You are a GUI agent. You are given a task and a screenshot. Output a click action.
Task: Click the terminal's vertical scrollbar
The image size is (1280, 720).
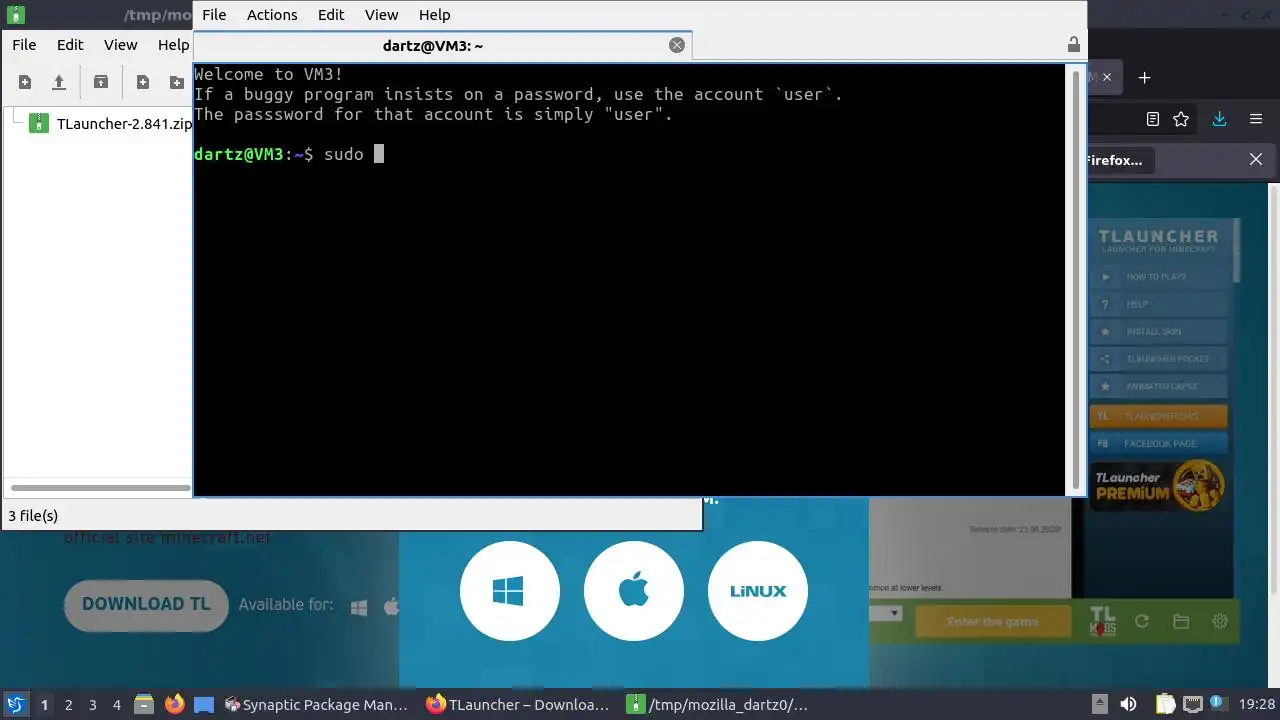[x=1076, y=278]
